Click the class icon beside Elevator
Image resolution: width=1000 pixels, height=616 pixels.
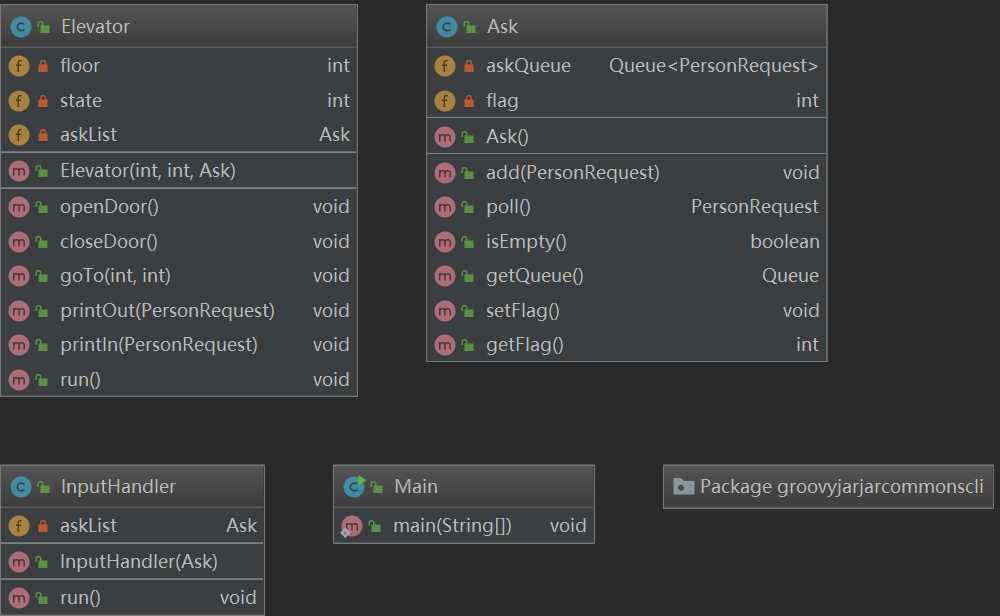[x=19, y=27]
